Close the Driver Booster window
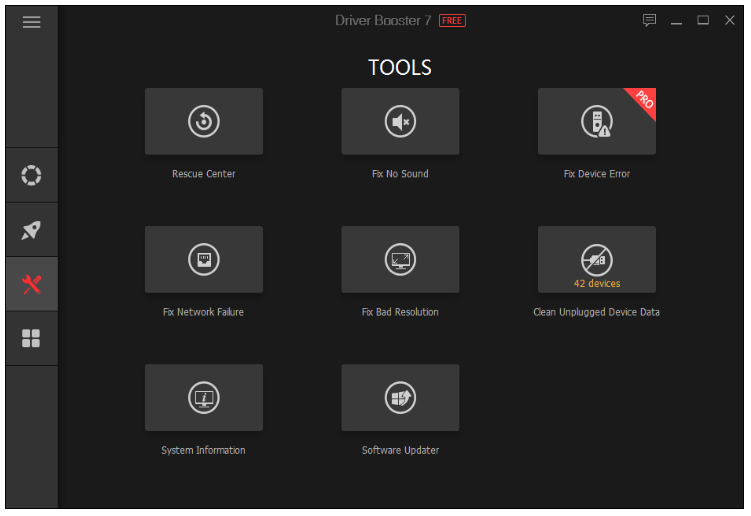 (x=729, y=20)
